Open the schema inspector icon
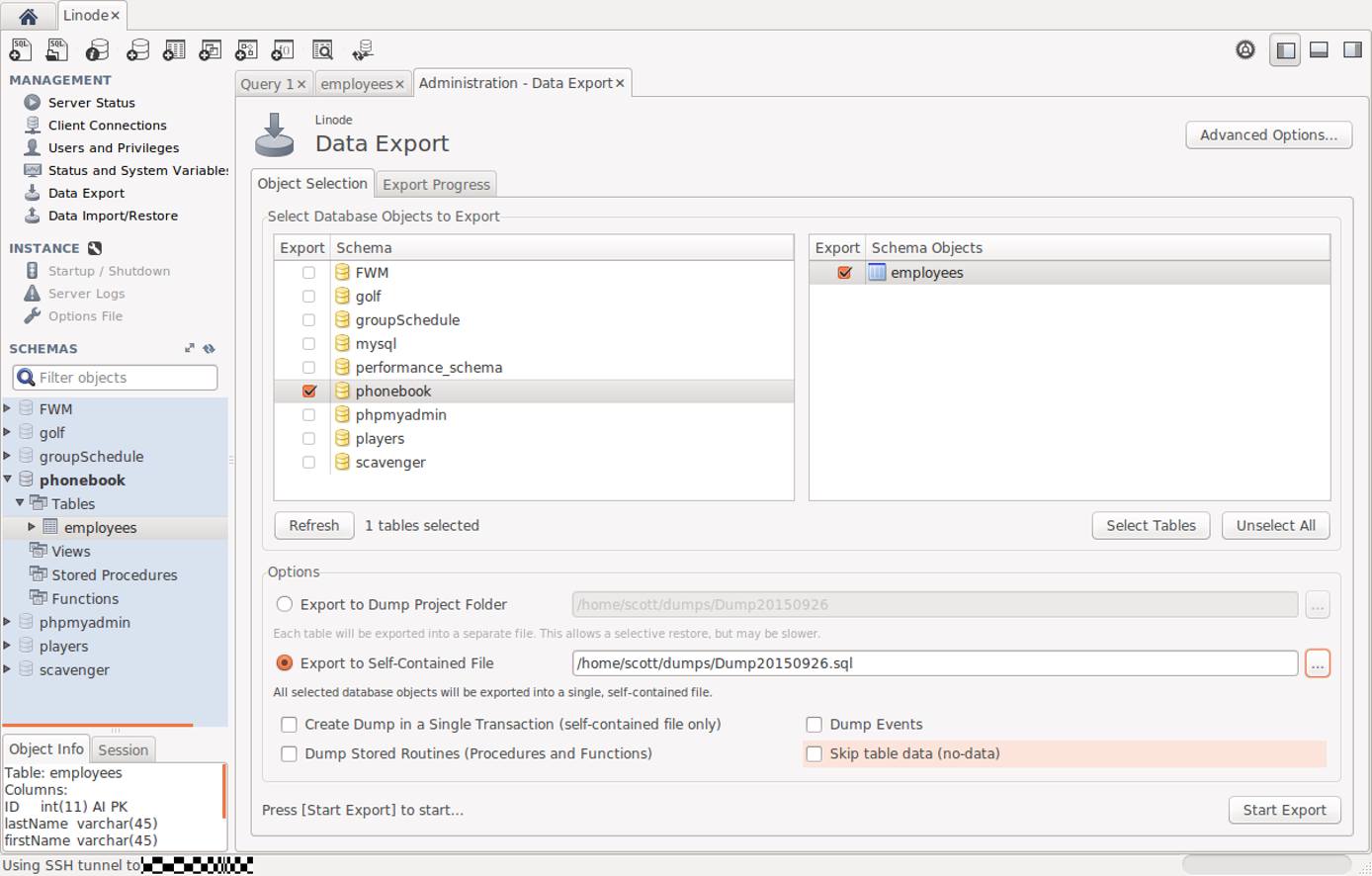1372x876 pixels. click(95, 49)
